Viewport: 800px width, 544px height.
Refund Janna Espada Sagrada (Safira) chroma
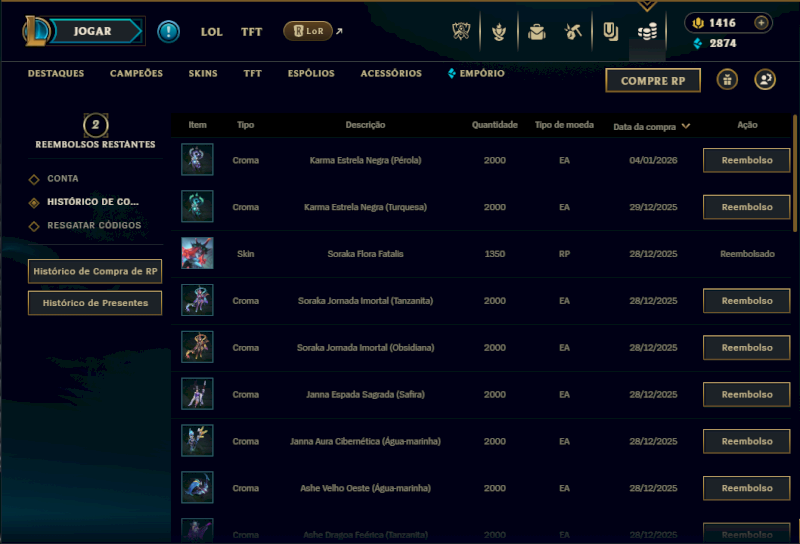pos(746,394)
